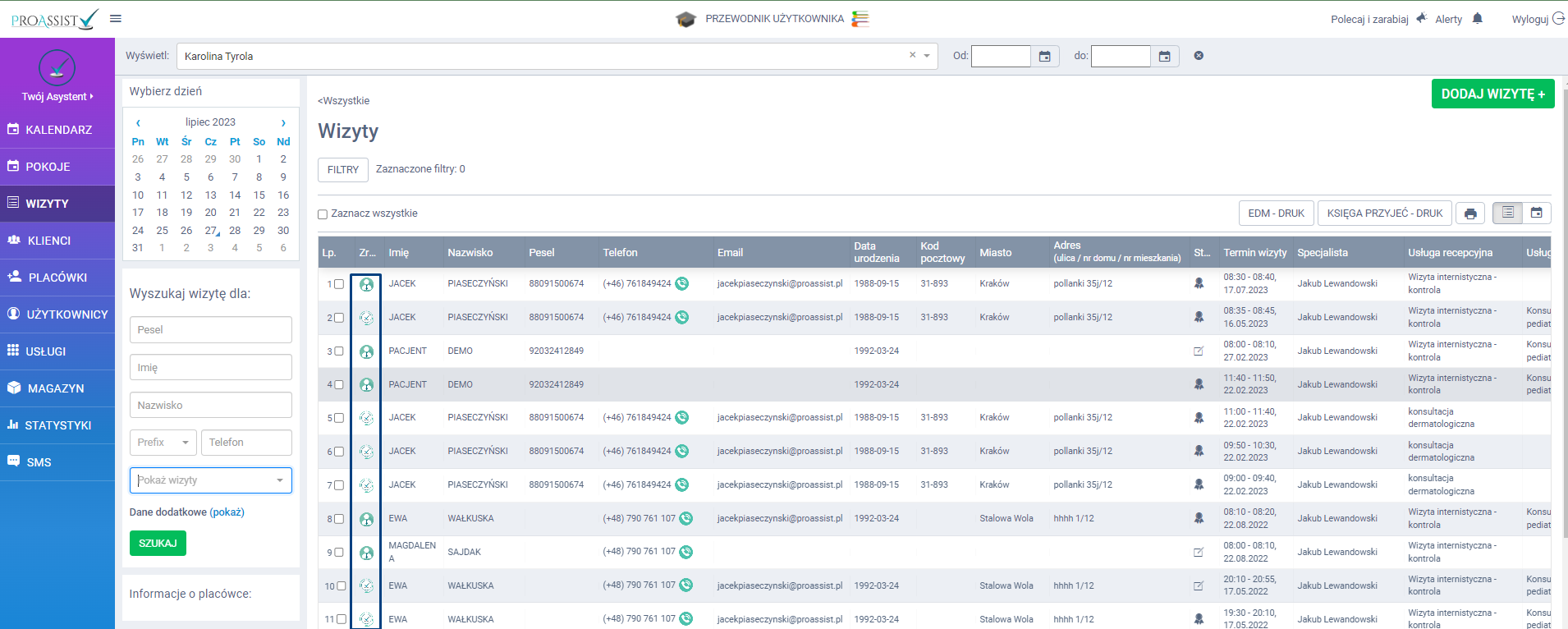This screenshot has width=1568, height=629.
Task: Click the EDM - DRUK button
Action: pyautogui.click(x=1276, y=213)
